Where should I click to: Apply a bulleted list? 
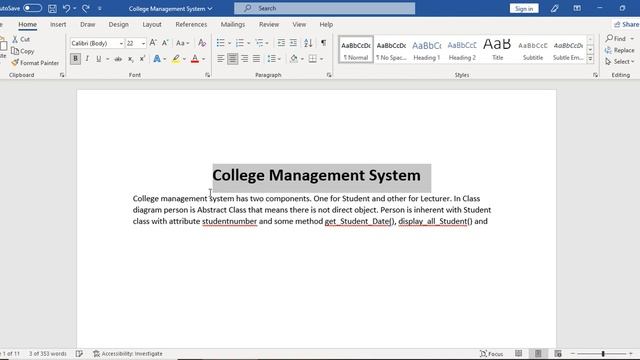[220, 43]
